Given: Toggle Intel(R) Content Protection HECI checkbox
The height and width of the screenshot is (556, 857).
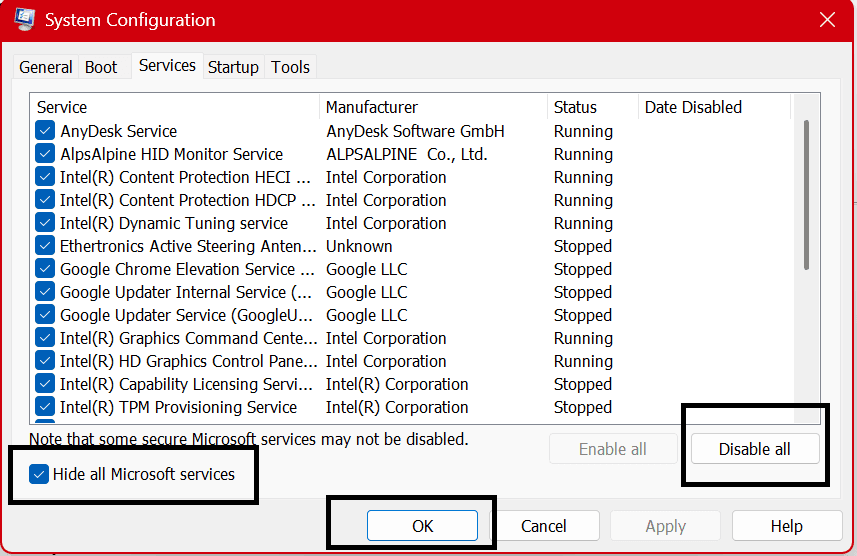Looking at the screenshot, I should point(45,177).
